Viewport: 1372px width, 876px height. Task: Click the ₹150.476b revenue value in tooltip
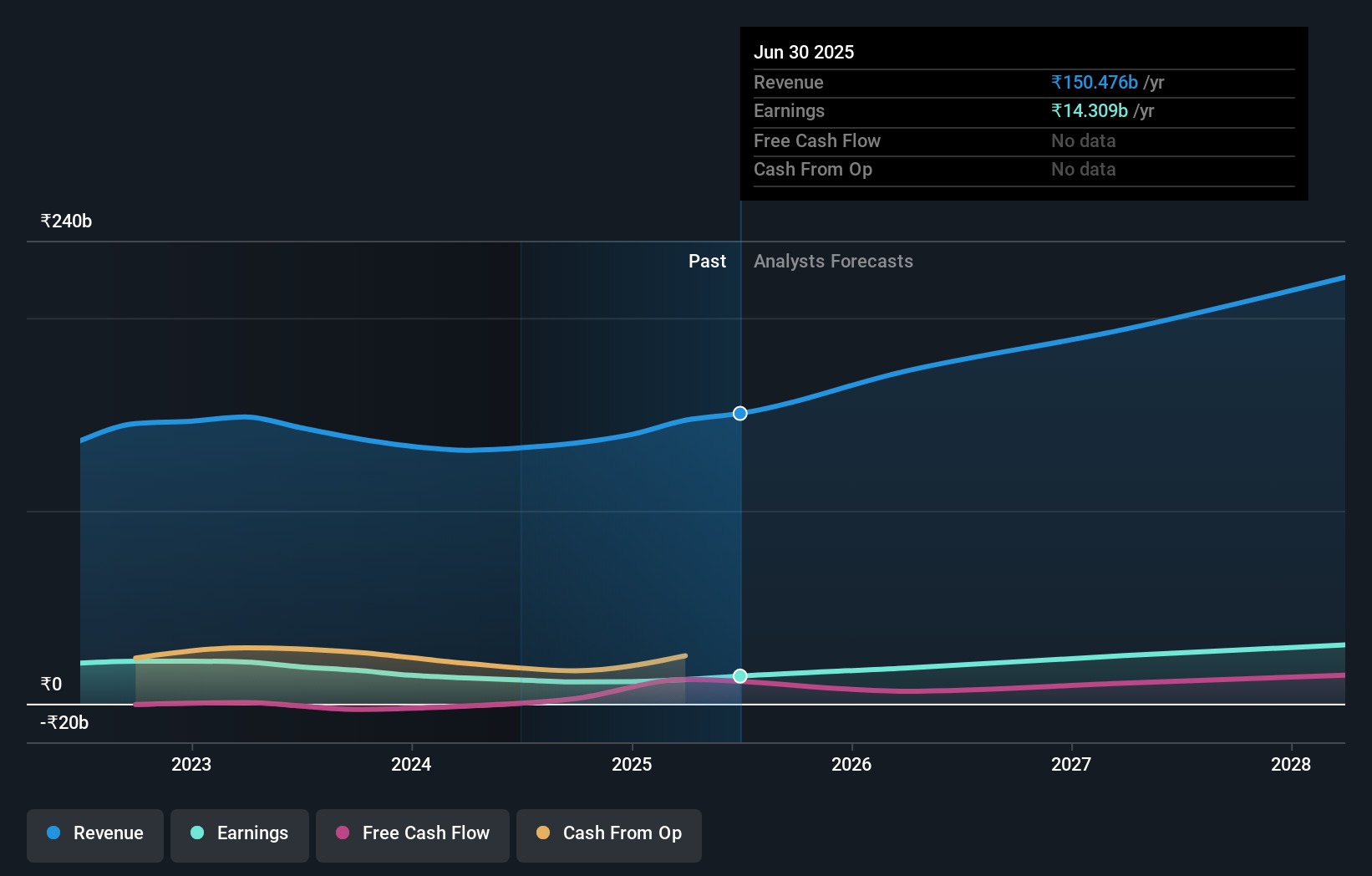click(1095, 83)
